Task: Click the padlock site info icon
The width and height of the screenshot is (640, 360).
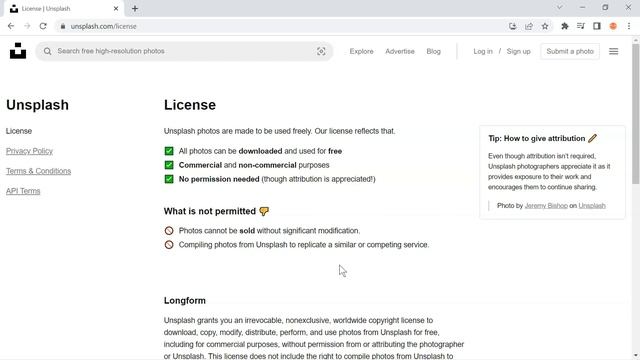Action: [x=62, y=26]
